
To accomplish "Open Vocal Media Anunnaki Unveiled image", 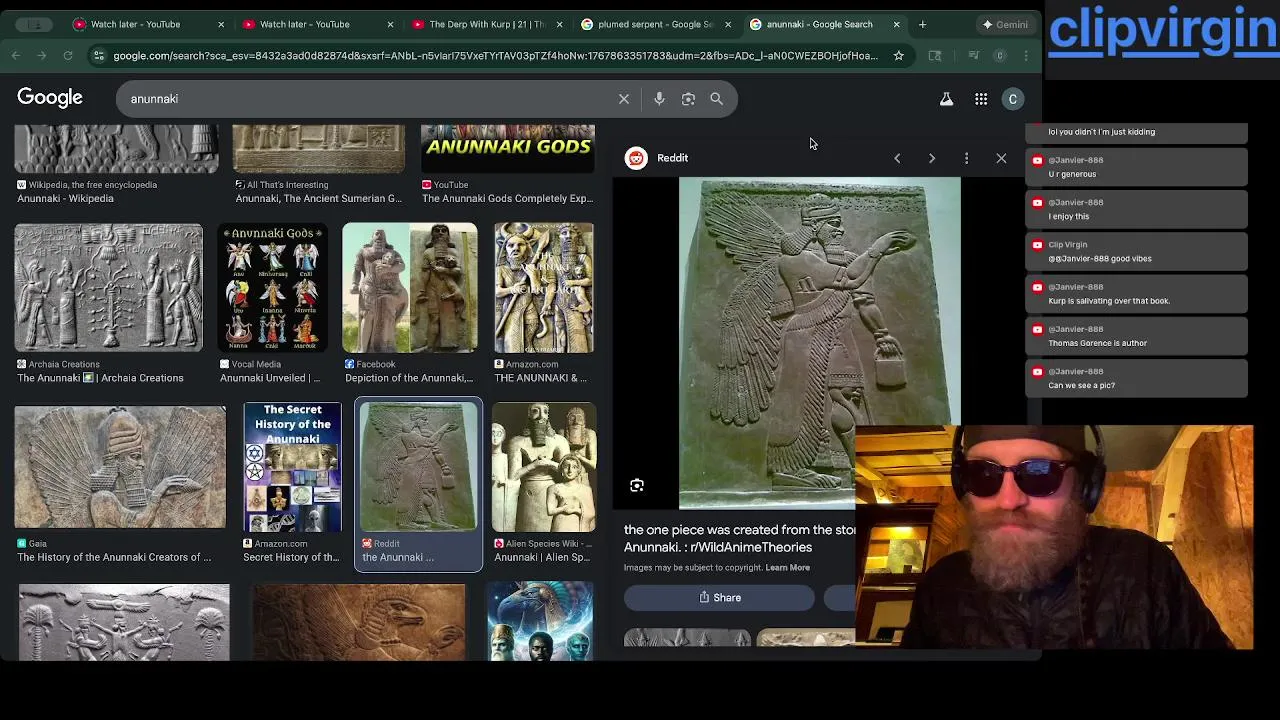I will (x=272, y=288).
